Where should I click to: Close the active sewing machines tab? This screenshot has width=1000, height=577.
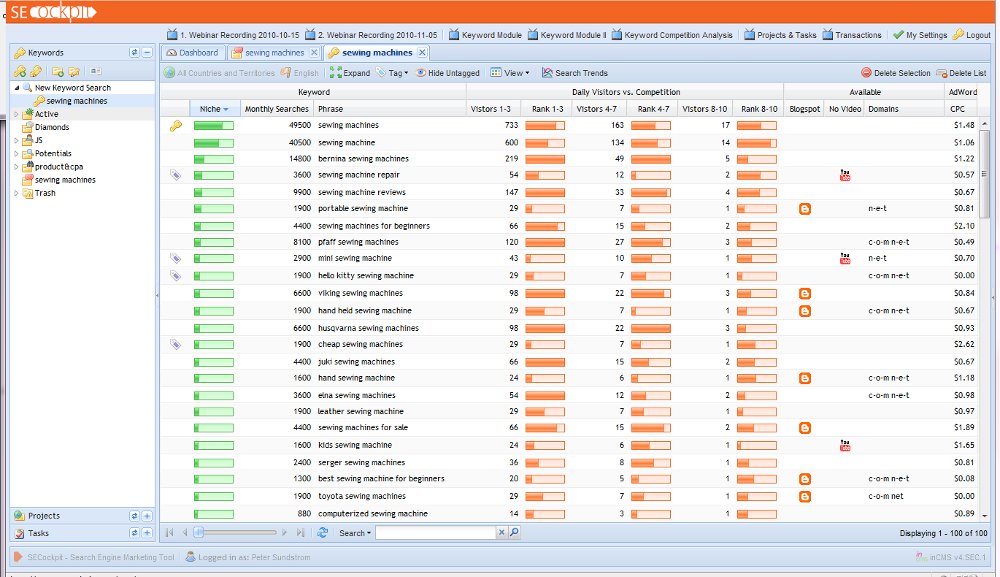(x=422, y=52)
